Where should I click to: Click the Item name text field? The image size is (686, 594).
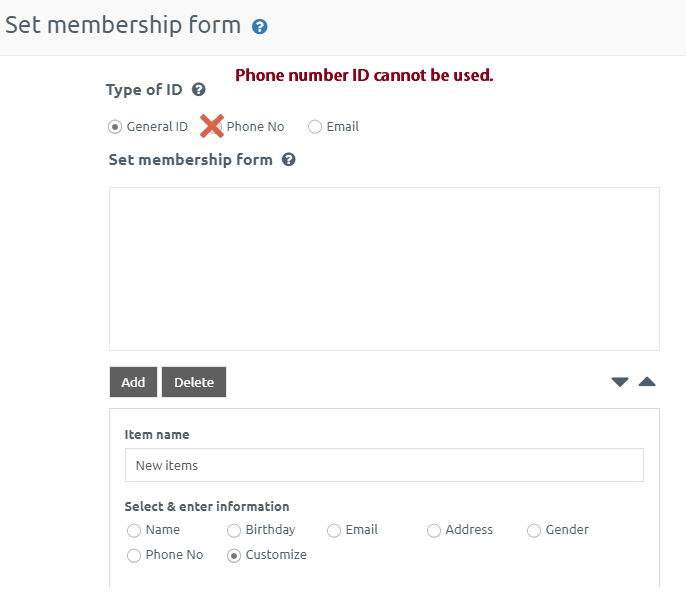(384, 465)
